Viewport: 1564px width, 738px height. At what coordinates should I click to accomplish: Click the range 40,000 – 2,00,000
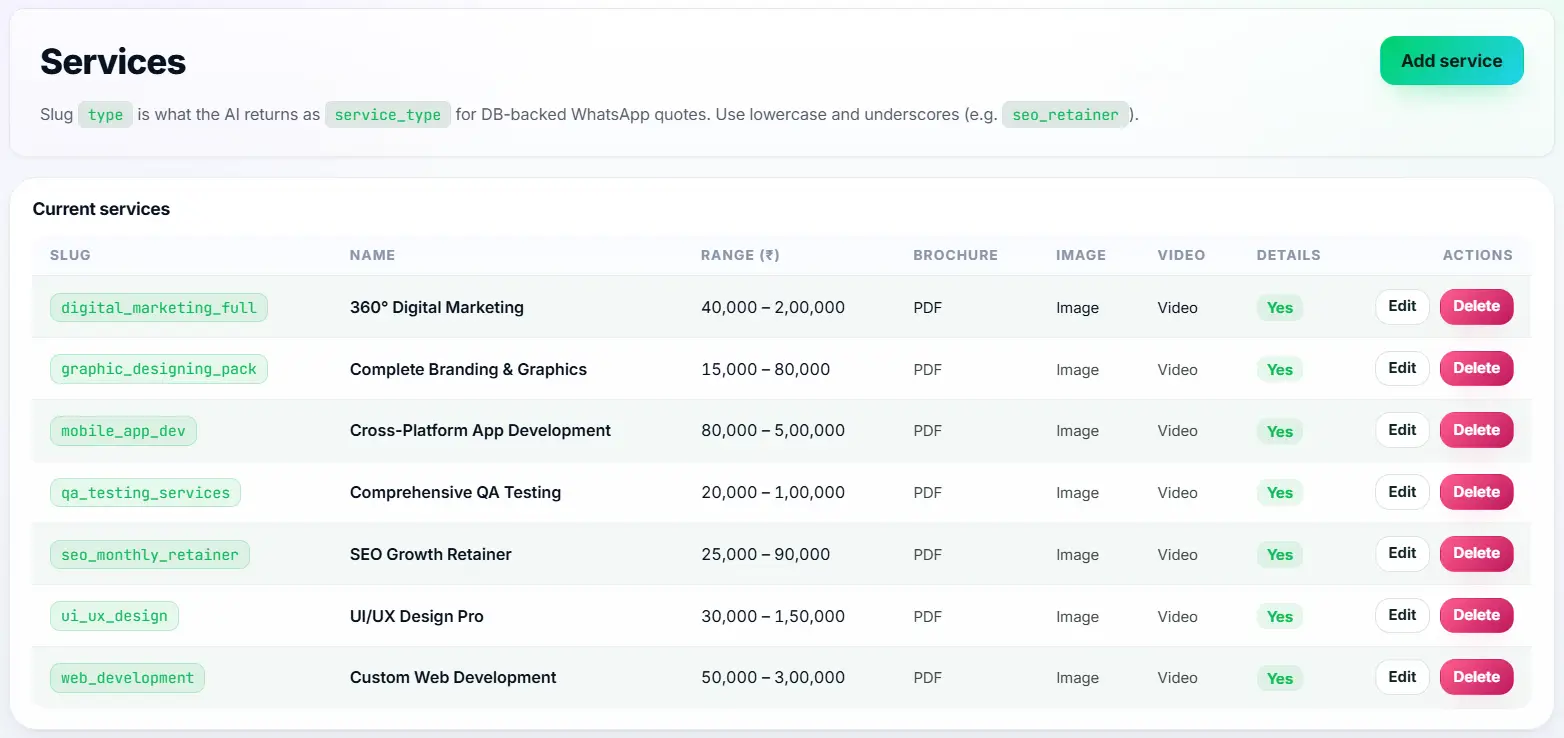point(773,307)
